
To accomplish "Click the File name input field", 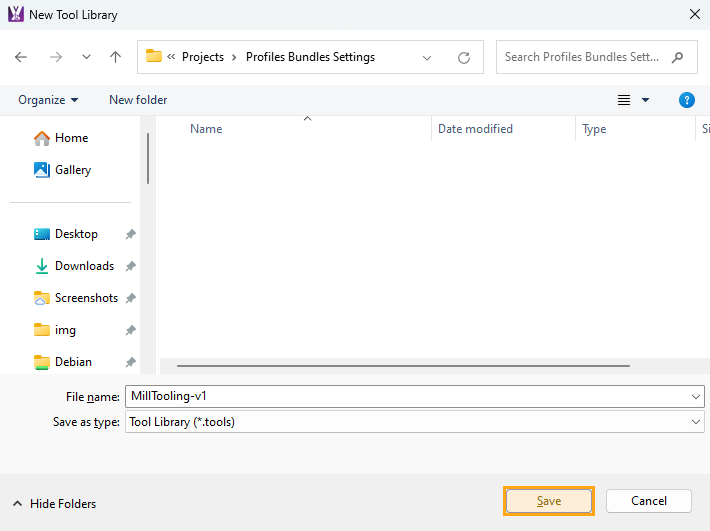I will pos(405,397).
